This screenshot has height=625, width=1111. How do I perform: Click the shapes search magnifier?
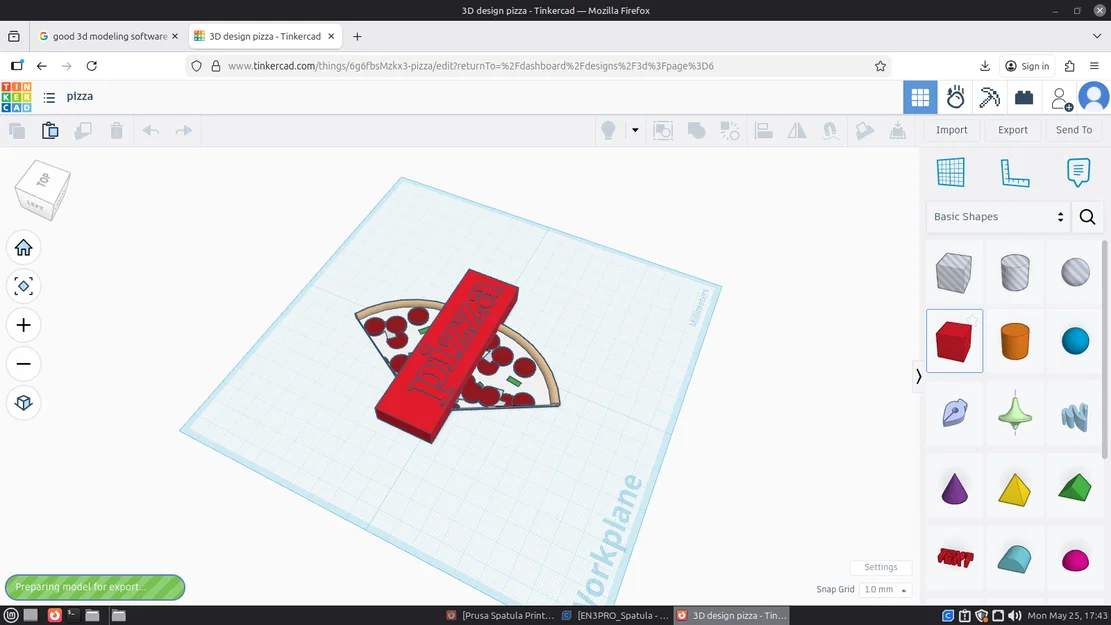tap(1088, 217)
